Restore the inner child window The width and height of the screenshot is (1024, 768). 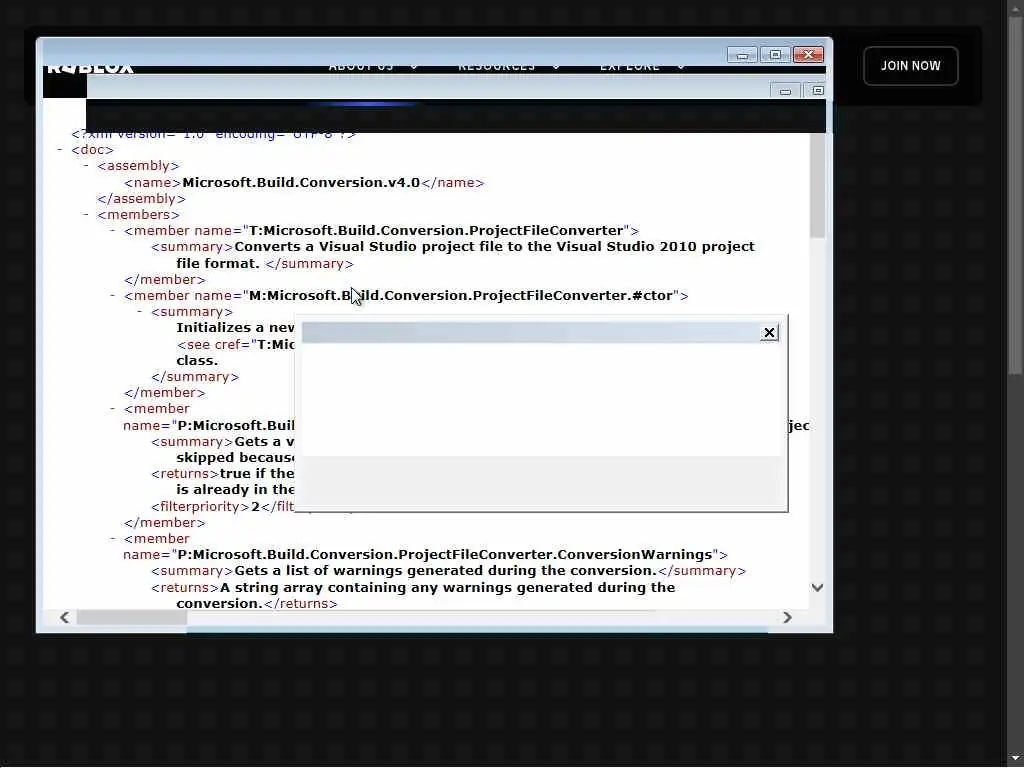pyautogui.click(x=816, y=91)
